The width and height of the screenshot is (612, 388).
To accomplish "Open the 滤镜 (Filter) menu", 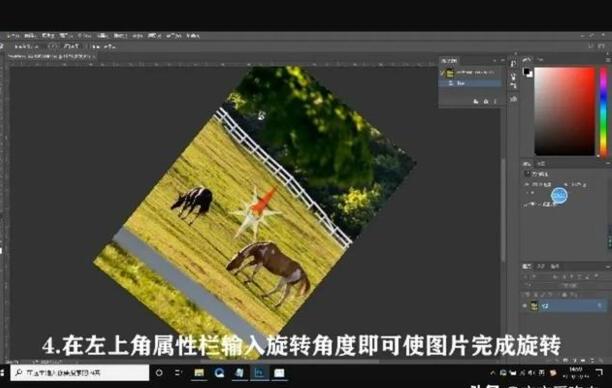I will click(120, 36).
